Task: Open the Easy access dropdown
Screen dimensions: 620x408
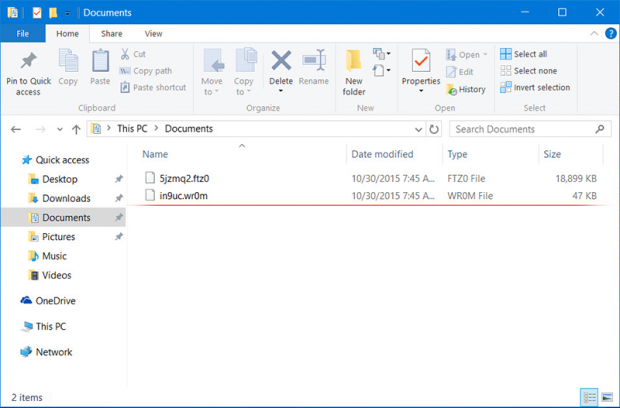Action: [381, 71]
